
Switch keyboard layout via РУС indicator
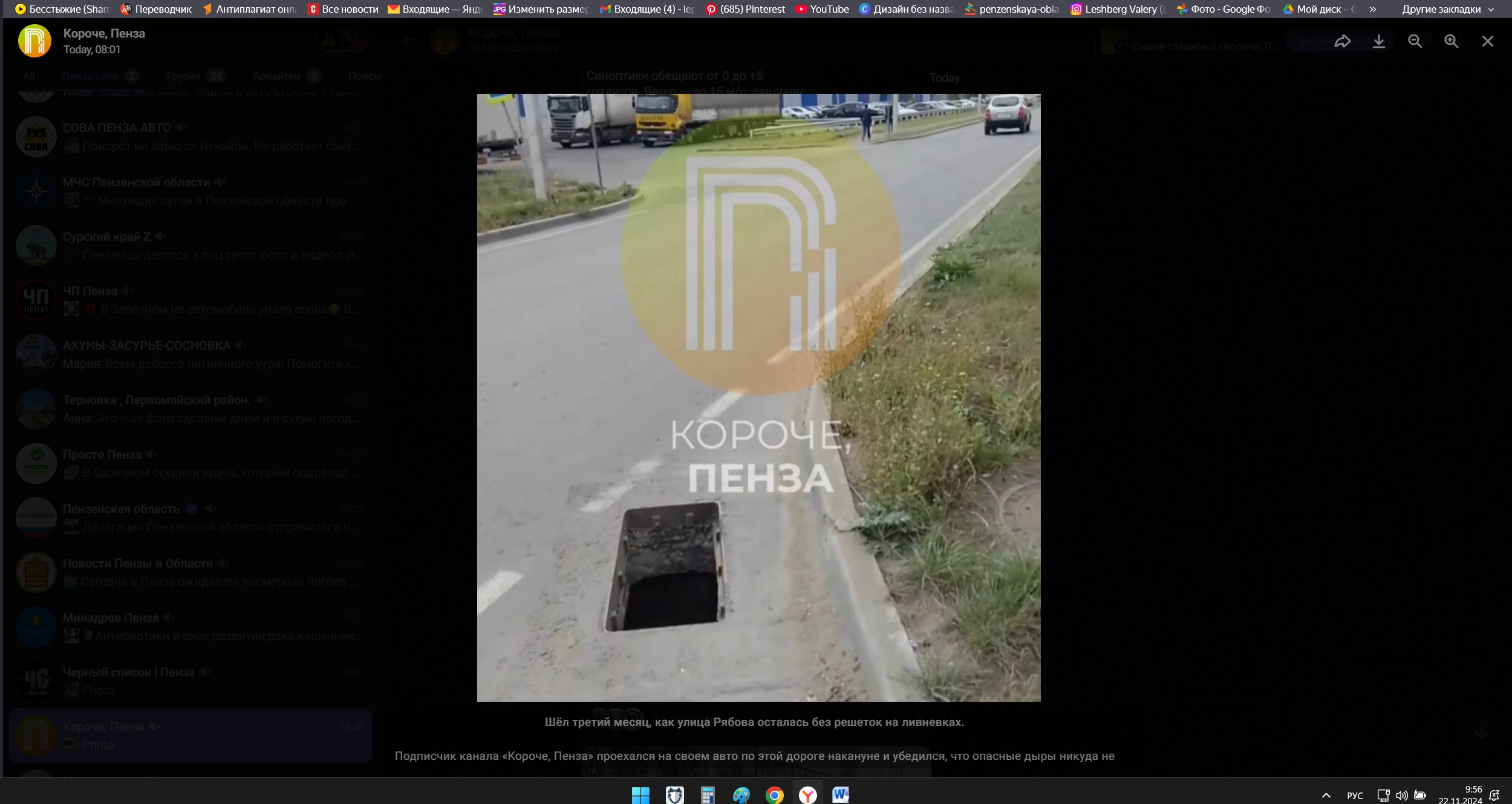(1355, 794)
